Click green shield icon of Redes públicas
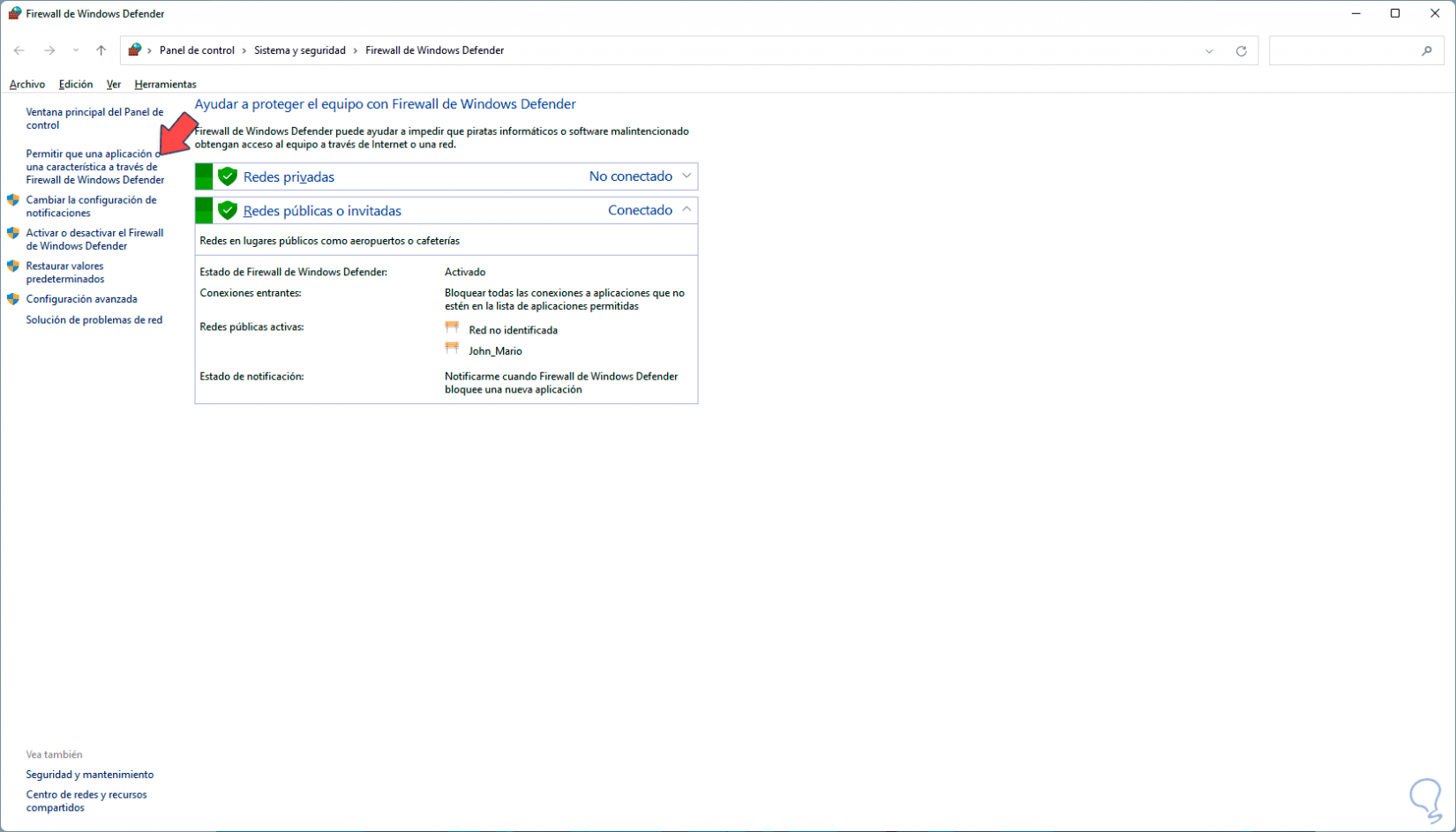1456x832 pixels. tap(228, 210)
